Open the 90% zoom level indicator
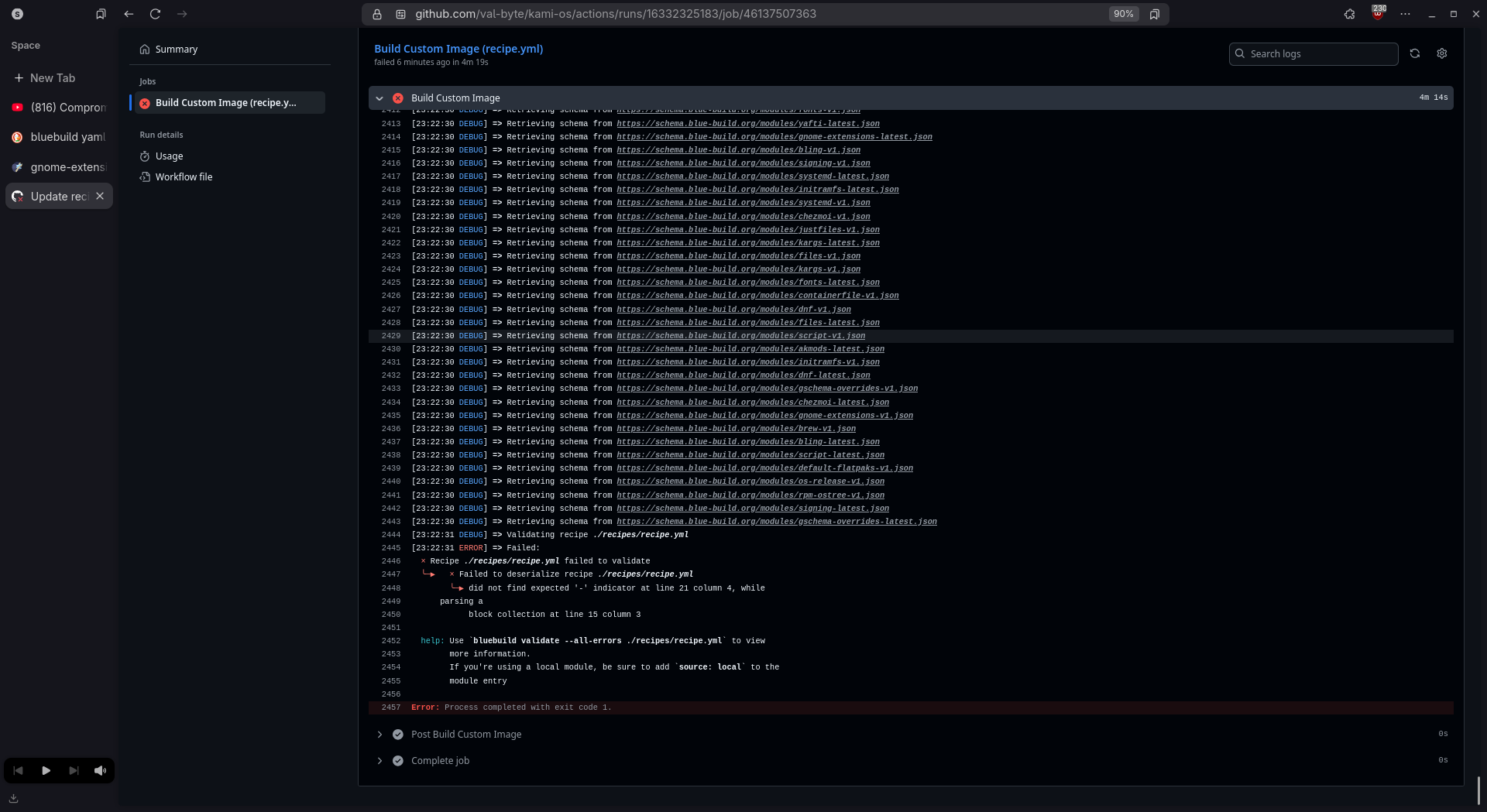The width and height of the screenshot is (1487, 812). [x=1123, y=14]
